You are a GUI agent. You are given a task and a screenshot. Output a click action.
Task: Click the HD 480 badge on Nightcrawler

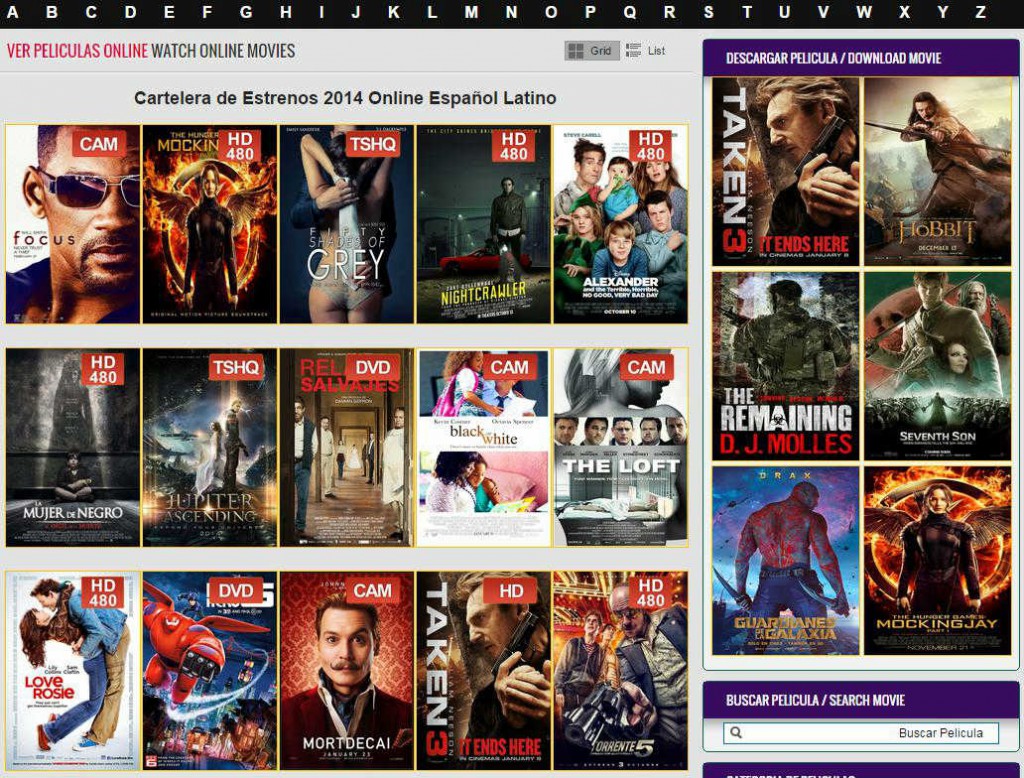[x=513, y=146]
